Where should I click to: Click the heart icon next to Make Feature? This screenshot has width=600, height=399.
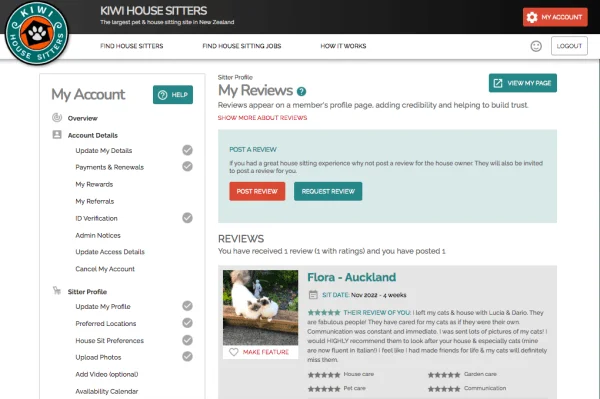233,352
